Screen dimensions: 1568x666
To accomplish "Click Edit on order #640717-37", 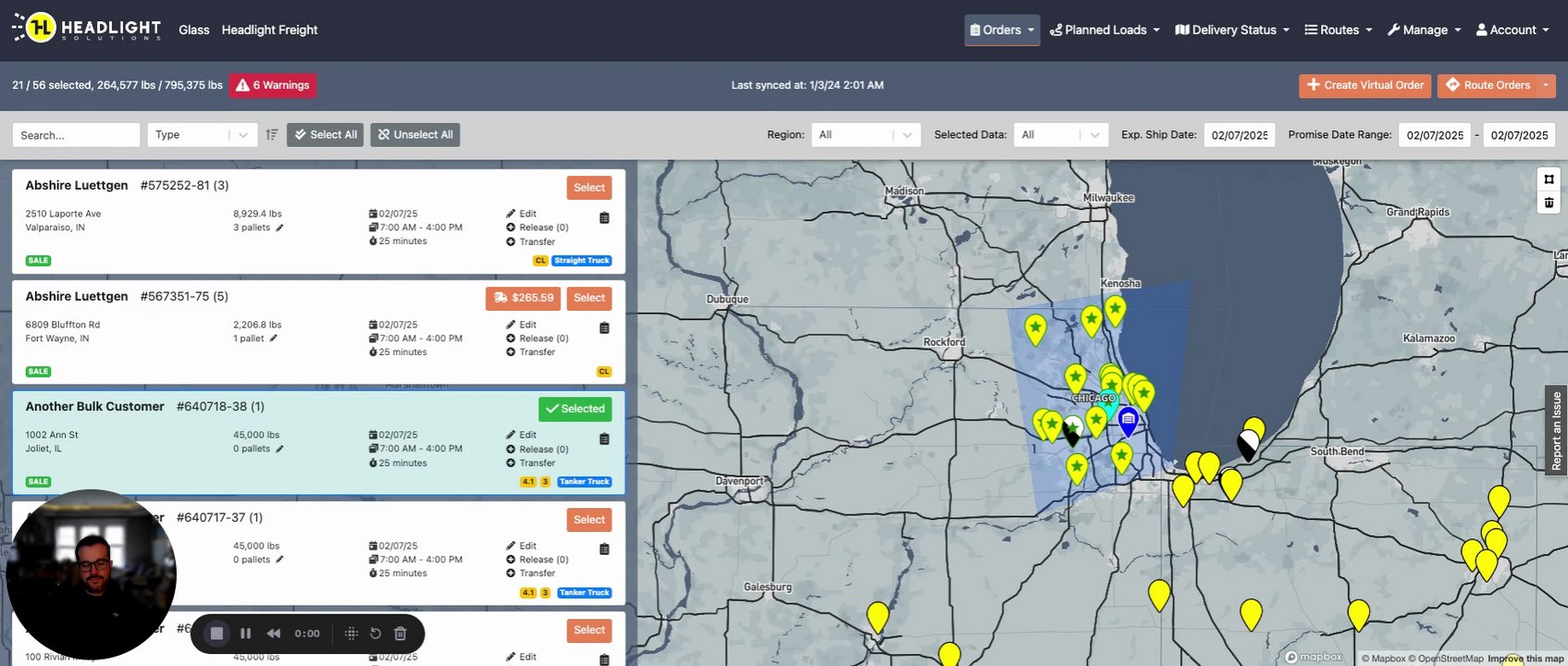I will coord(522,546).
